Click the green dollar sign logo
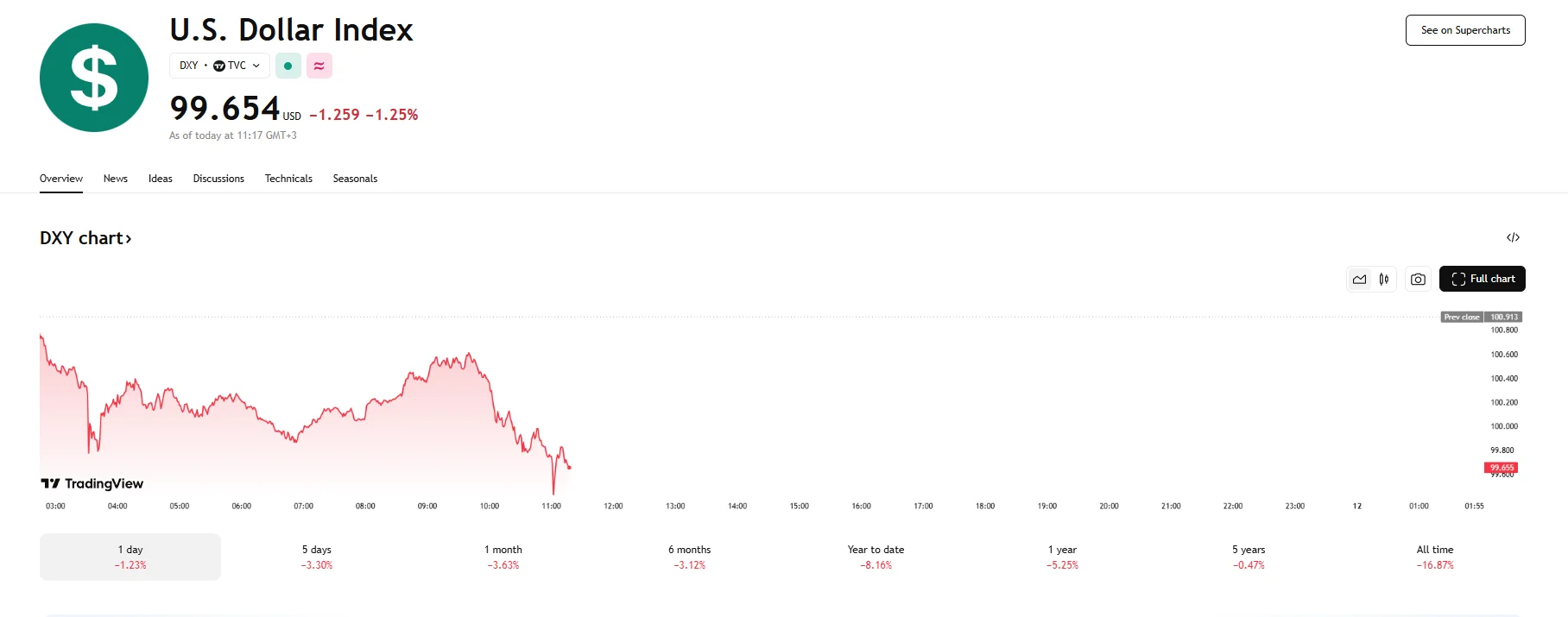 tap(94, 78)
